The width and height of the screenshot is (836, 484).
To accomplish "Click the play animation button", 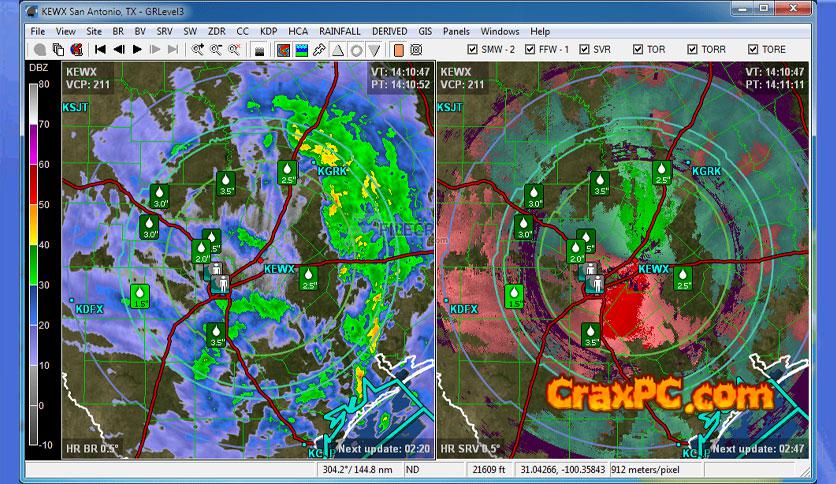I will (x=136, y=49).
